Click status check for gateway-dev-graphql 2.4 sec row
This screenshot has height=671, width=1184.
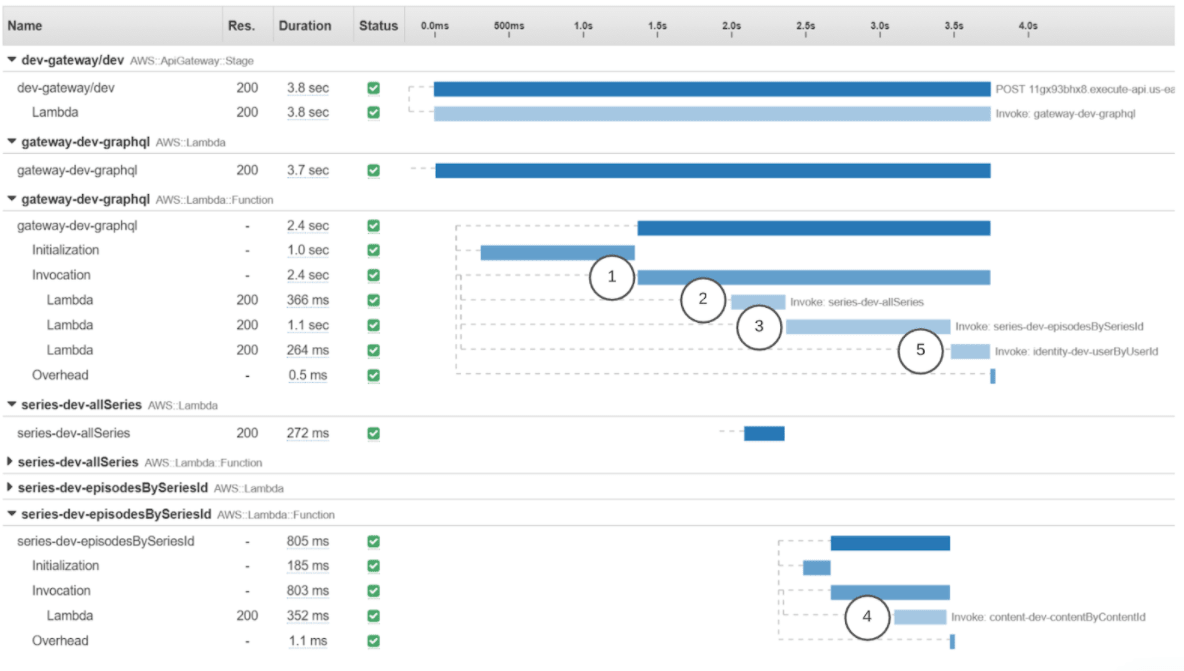(x=374, y=226)
